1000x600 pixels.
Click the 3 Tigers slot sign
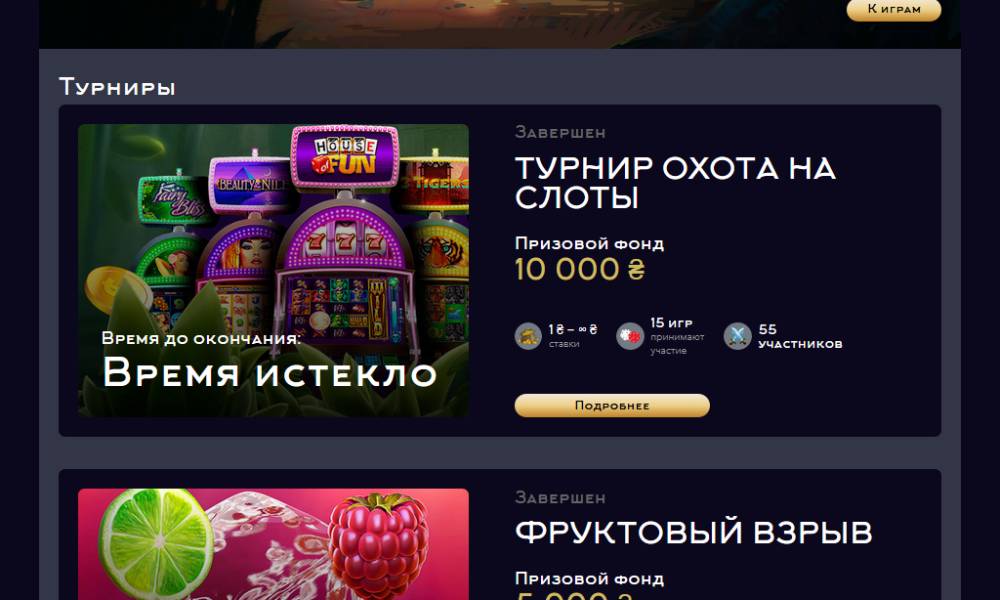pyautogui.click(x=434, y=182)
